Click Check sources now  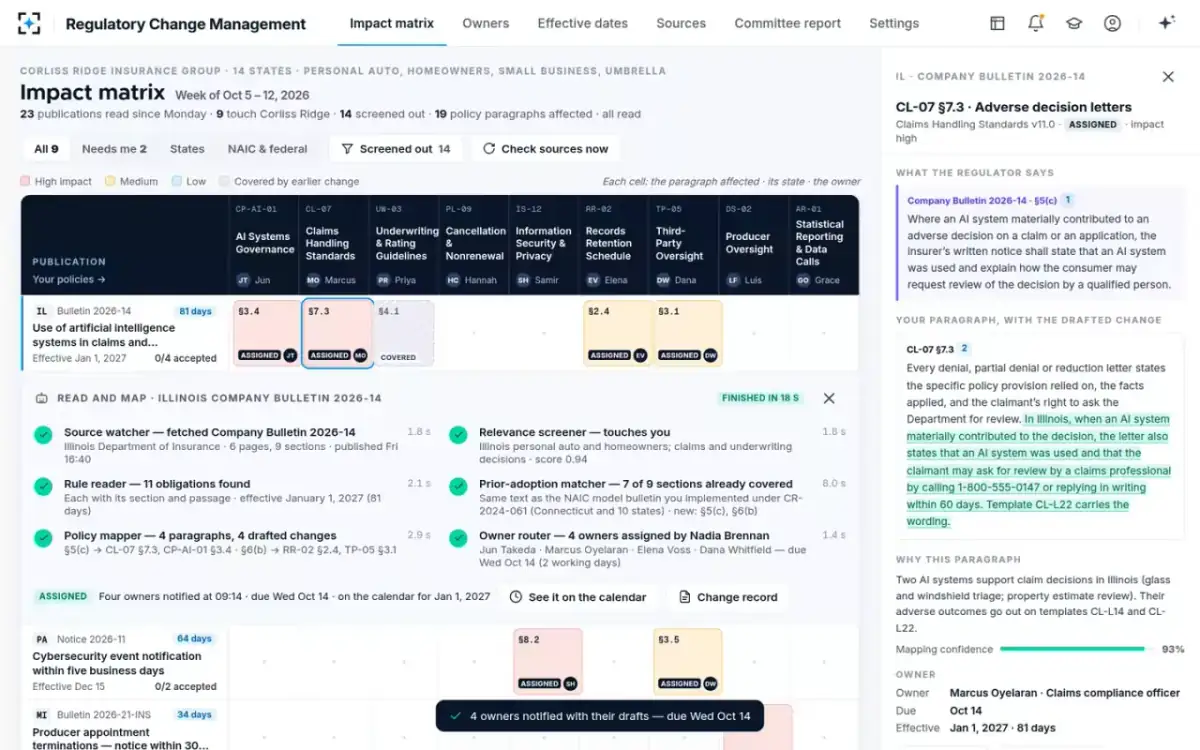545,149
